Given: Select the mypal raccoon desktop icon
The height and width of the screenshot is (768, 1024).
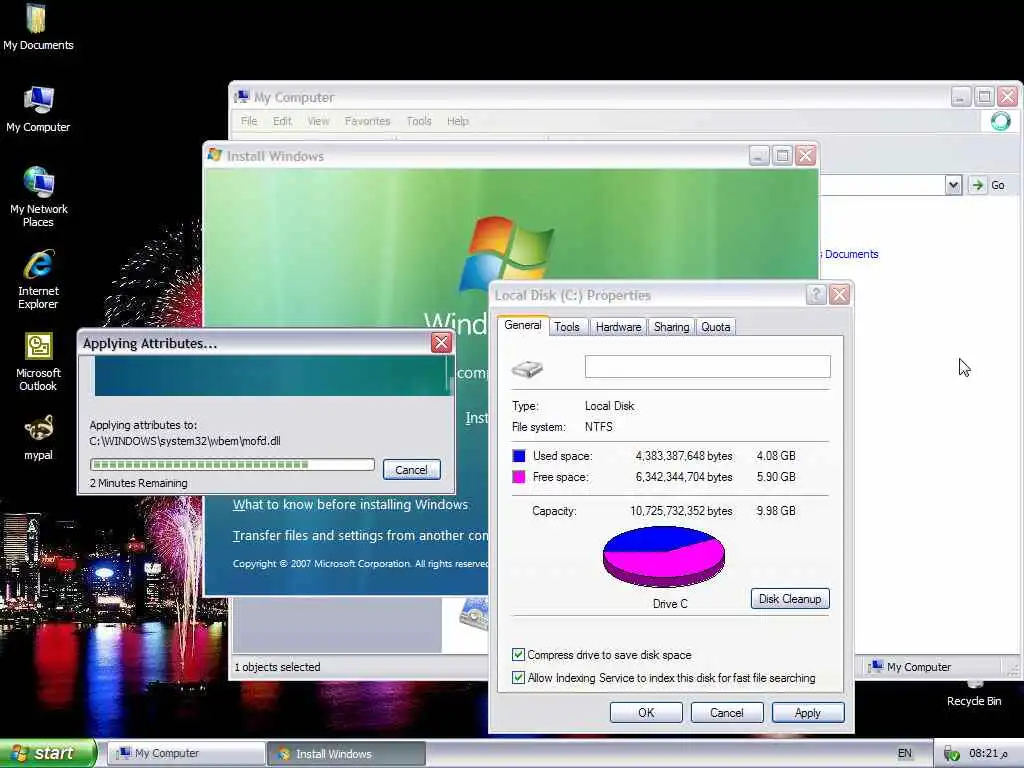Looking at the screenshot, I should tap(38, 437).
